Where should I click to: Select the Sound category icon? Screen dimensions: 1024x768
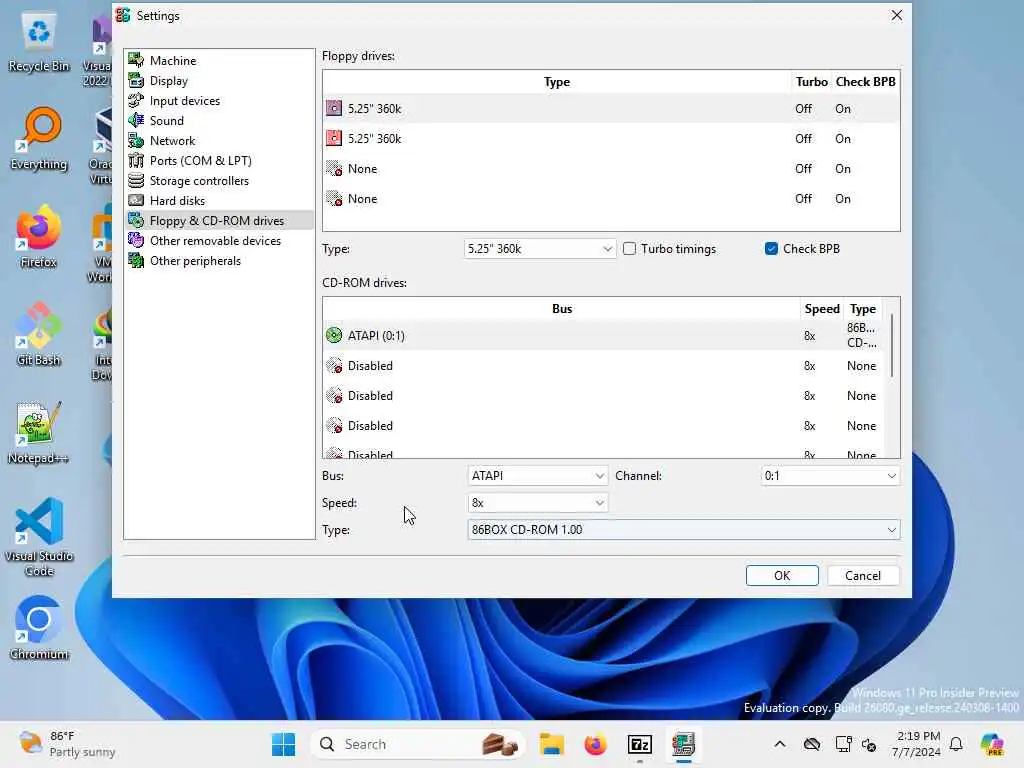click(136, 120)
